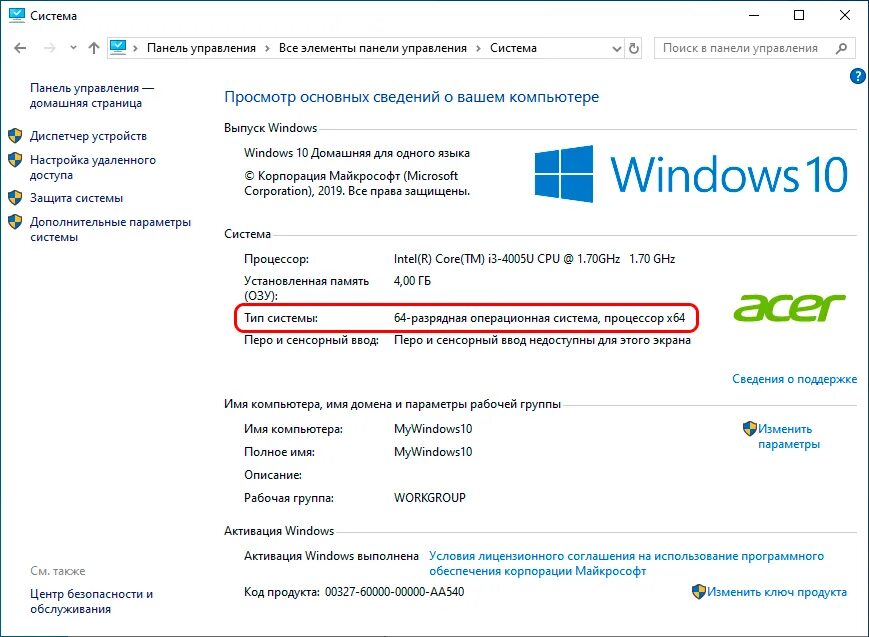869x637 pixels.
Task: Open Панель управления — домашняя страница link
Action: pyautogui.click(x=92, y=95)
